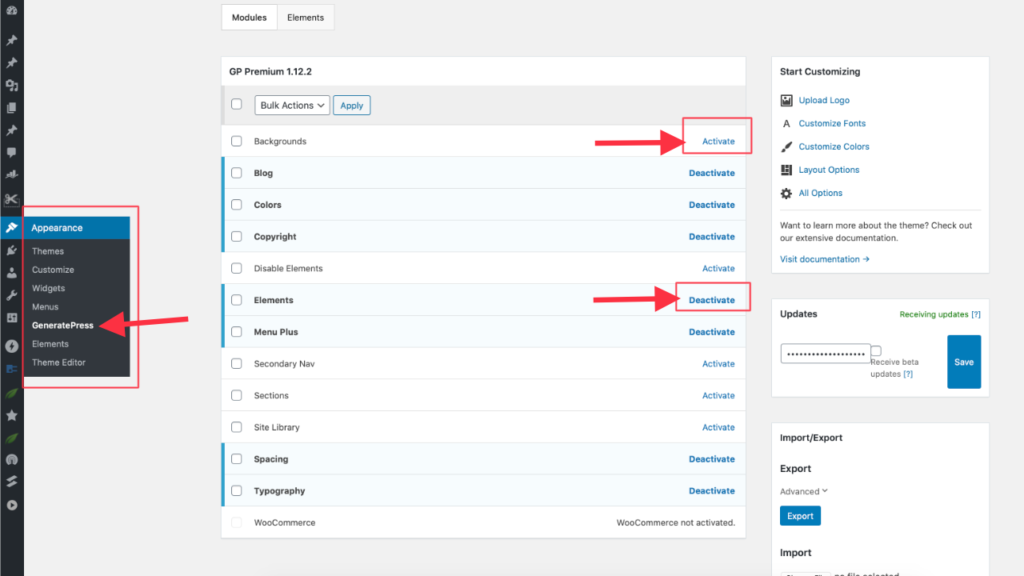Switch to the Elements tab
This screenshot has width=1024, height=576.
pos(305,17)
